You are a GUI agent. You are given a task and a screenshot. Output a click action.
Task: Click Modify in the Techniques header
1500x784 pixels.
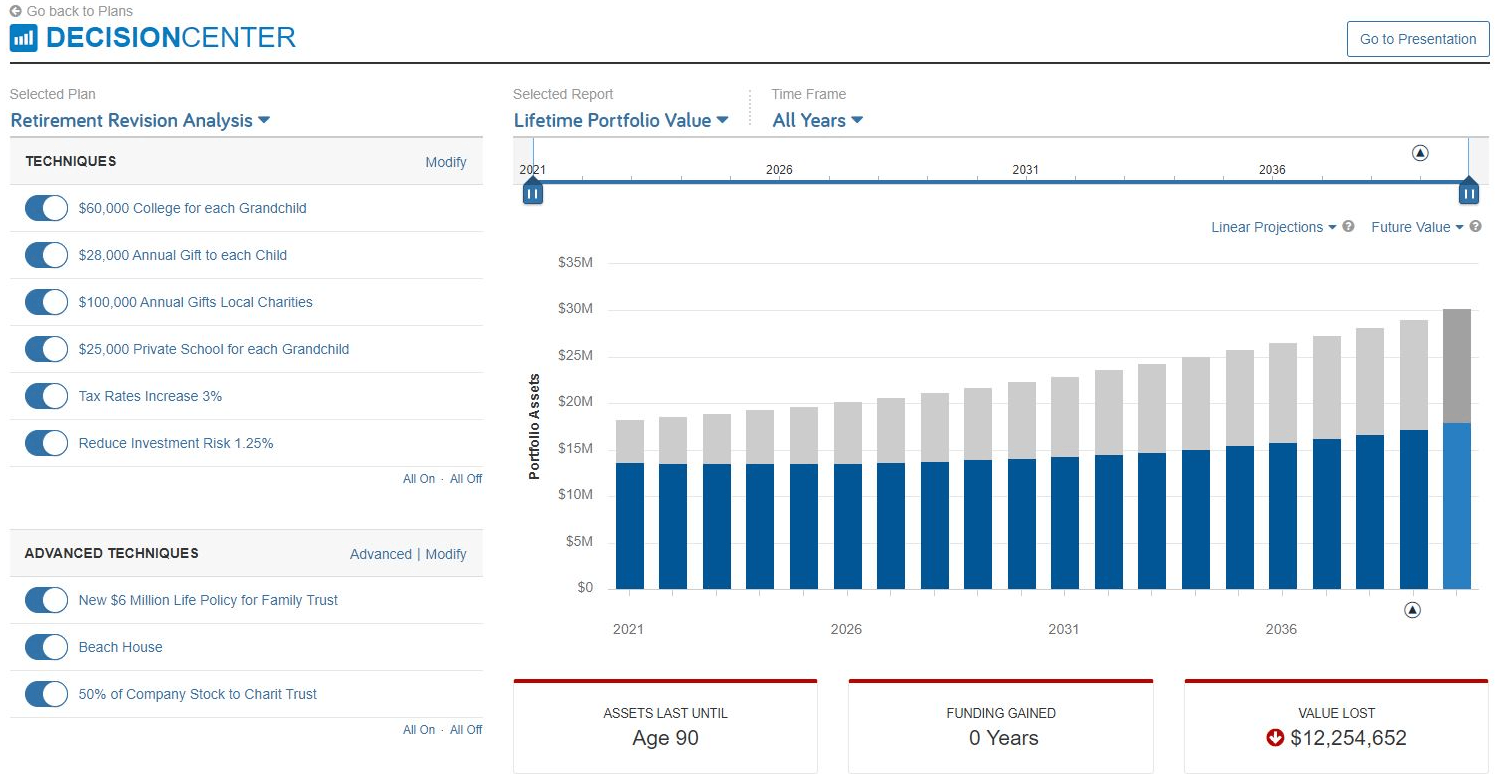point(446,162)
